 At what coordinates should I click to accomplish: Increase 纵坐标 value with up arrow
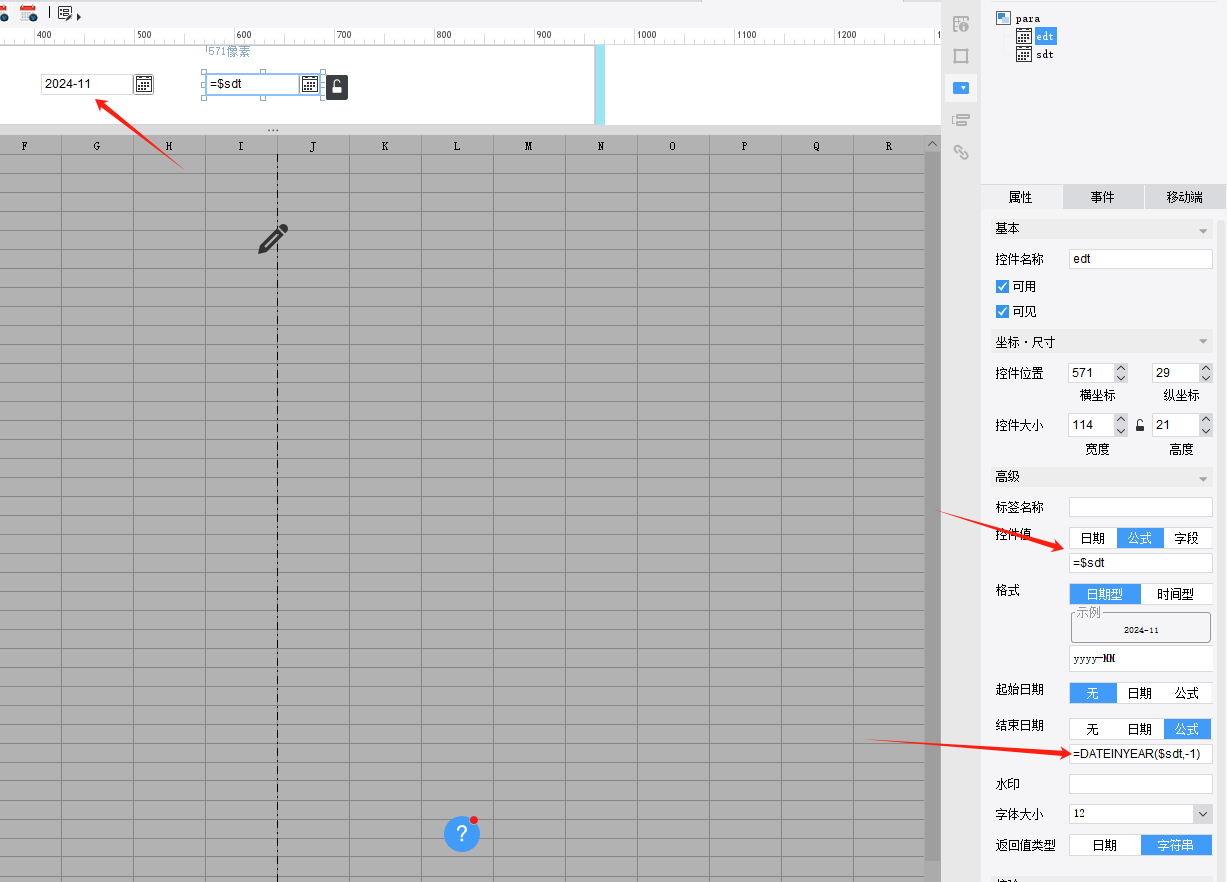1205,368
